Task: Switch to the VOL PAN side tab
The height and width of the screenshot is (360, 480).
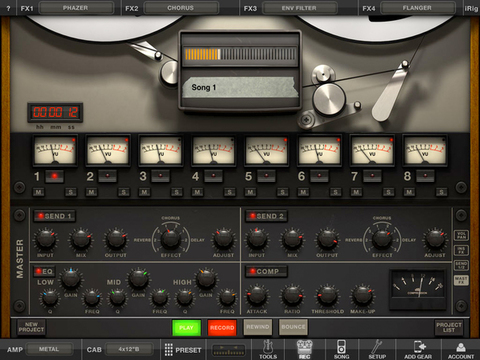Action: coord(461,235)
